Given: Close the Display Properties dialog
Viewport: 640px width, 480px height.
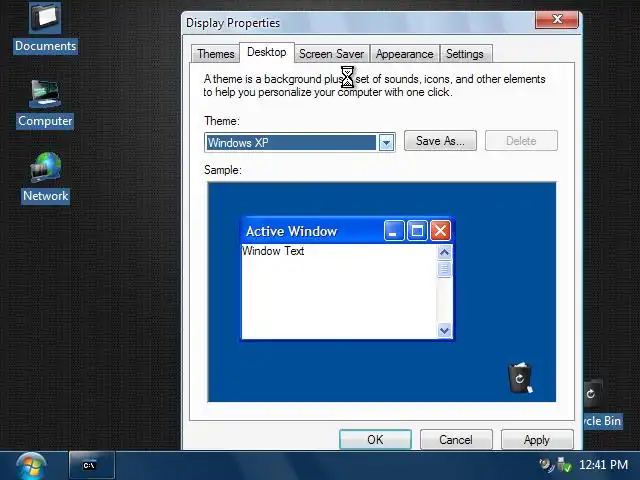Looking at the screenshot, I should coord(557,19).
